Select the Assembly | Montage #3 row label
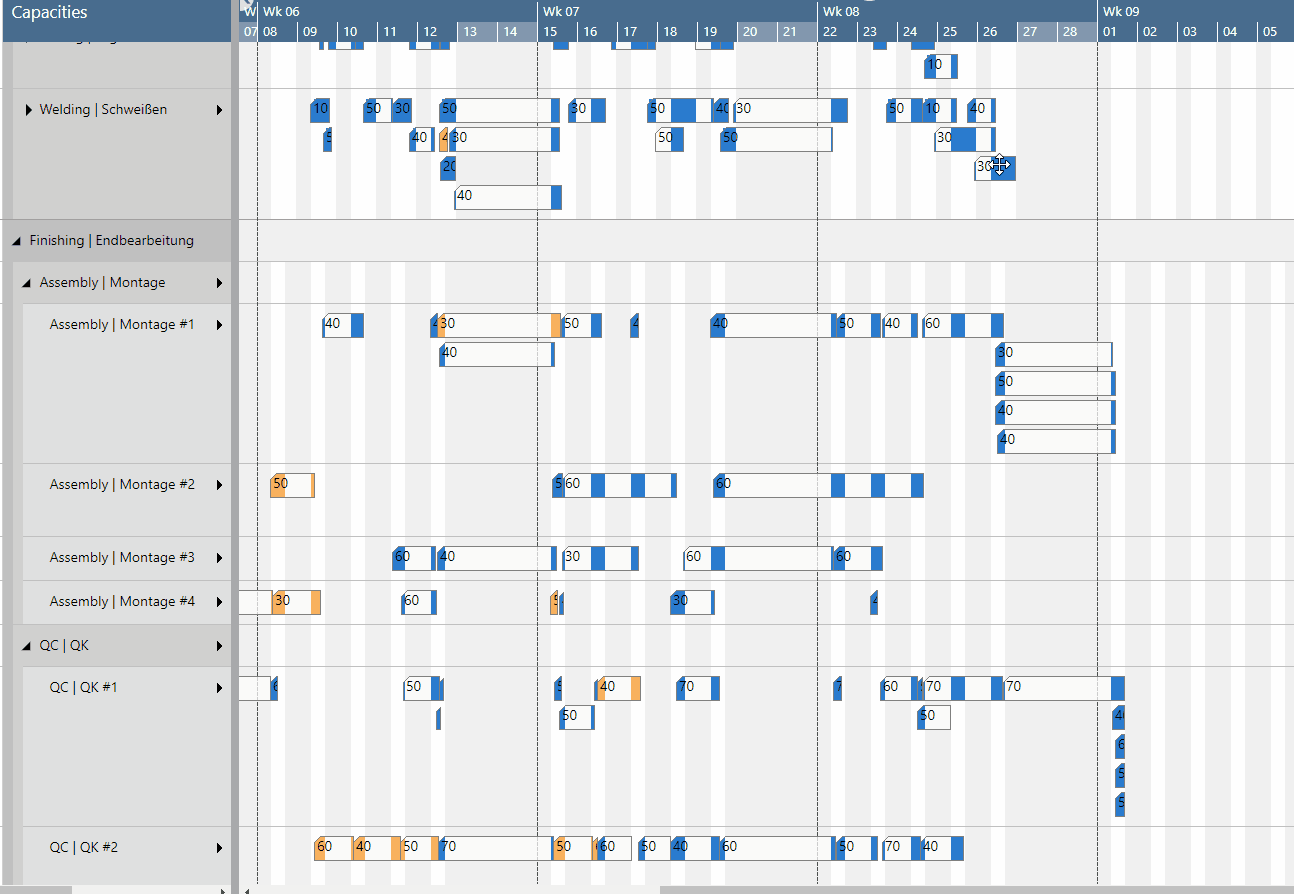The height and width of the screenshot is (894, 1294). [122, 558]
